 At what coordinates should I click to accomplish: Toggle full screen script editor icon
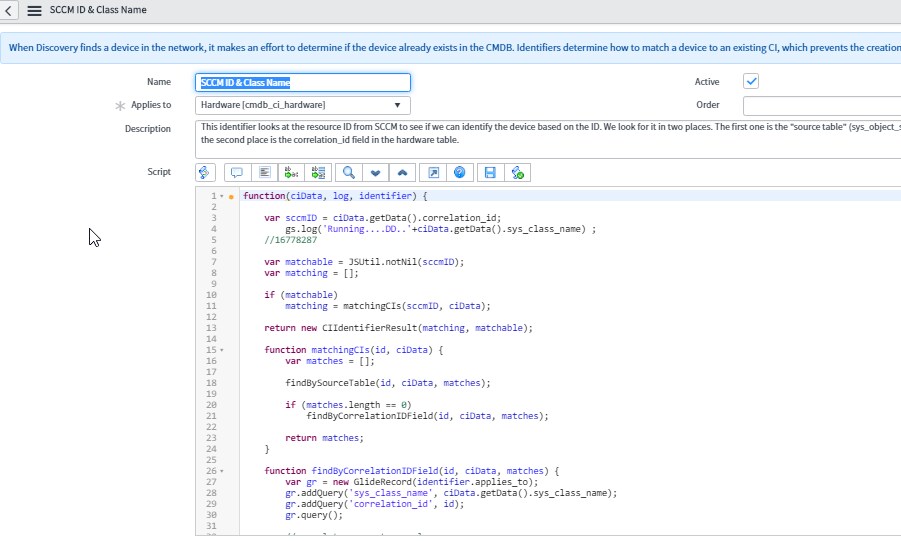click(433, 172)
